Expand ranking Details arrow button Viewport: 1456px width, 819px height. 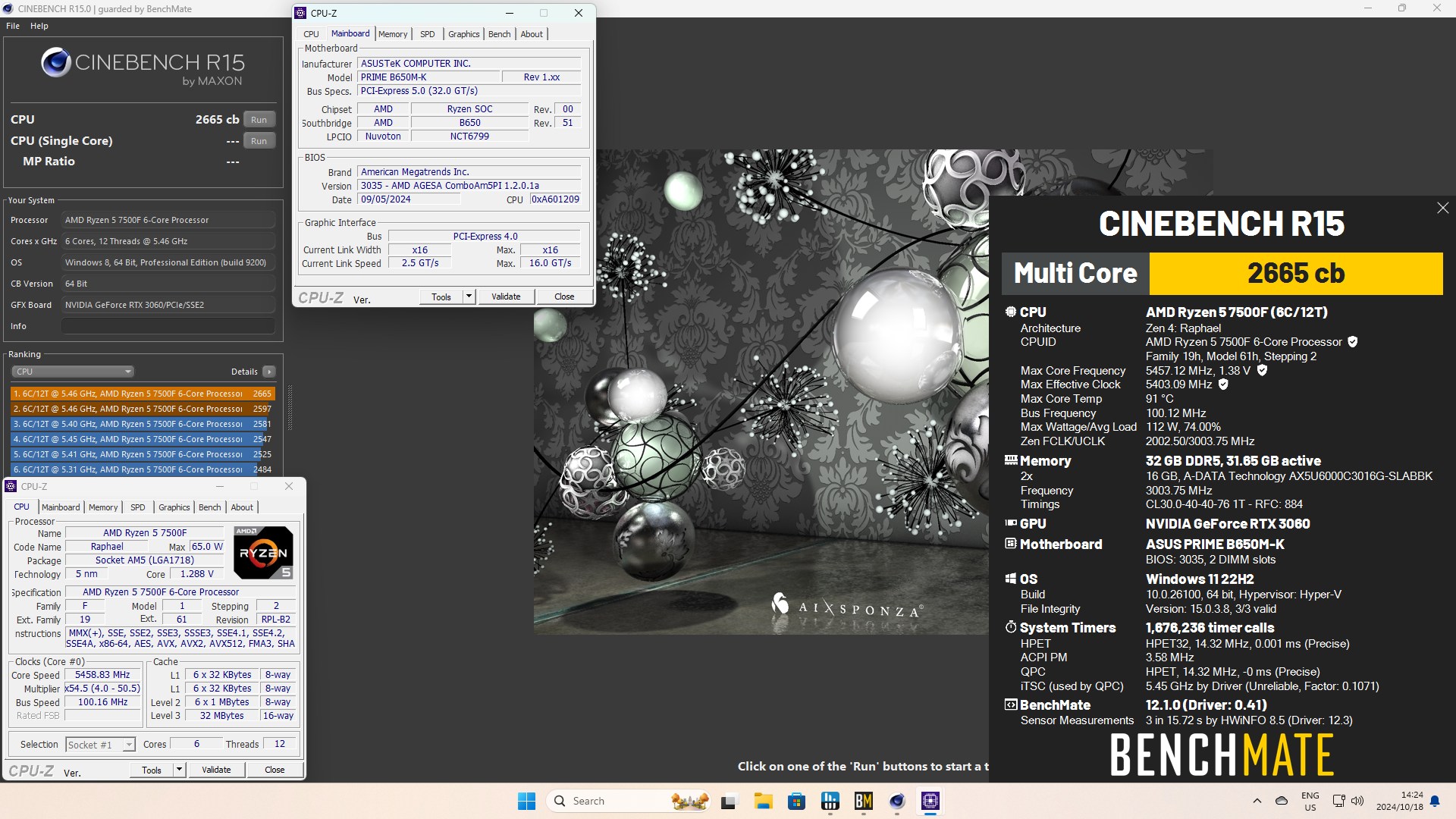268,372
